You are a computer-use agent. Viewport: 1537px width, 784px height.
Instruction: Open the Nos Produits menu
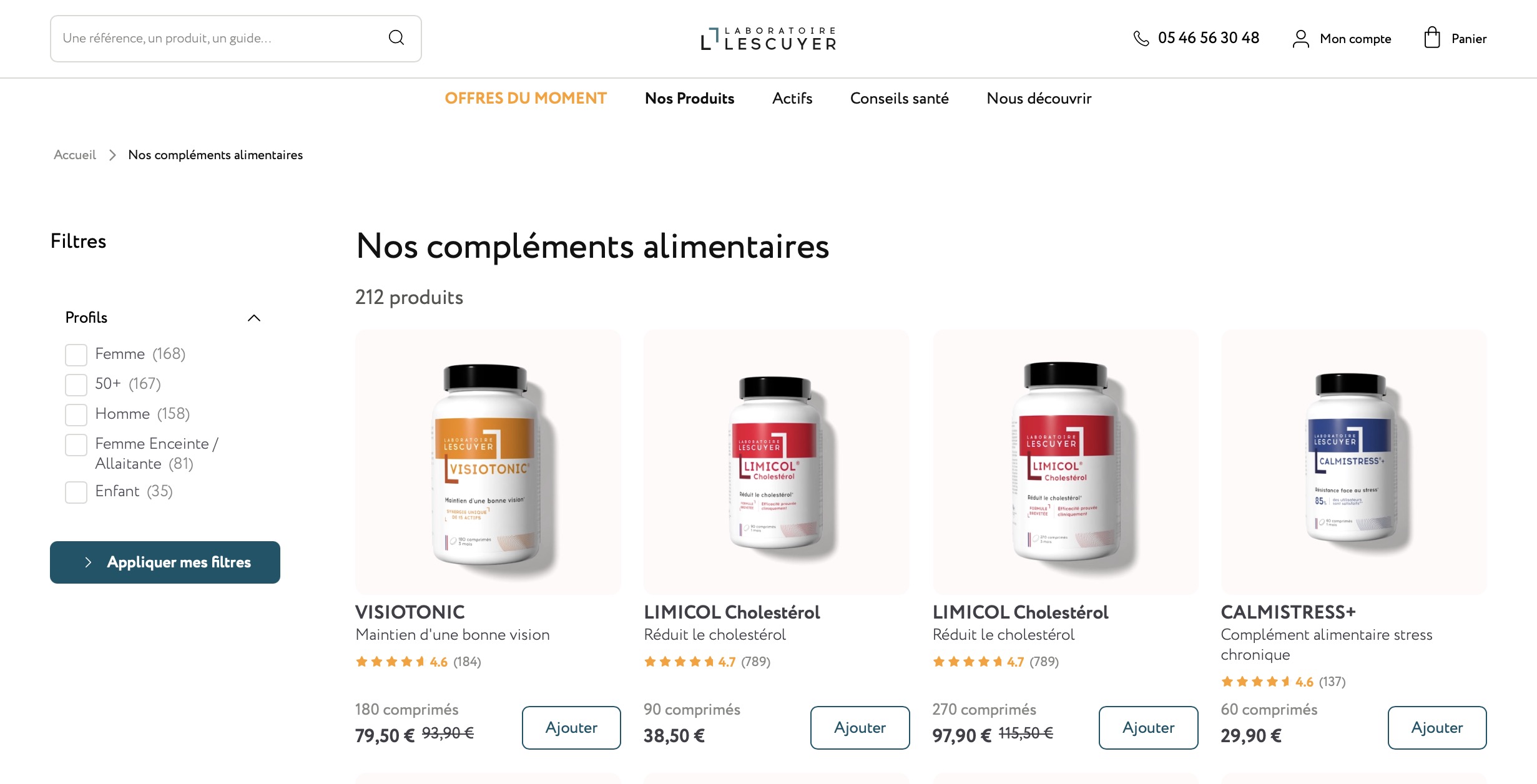tap(689, 99)
